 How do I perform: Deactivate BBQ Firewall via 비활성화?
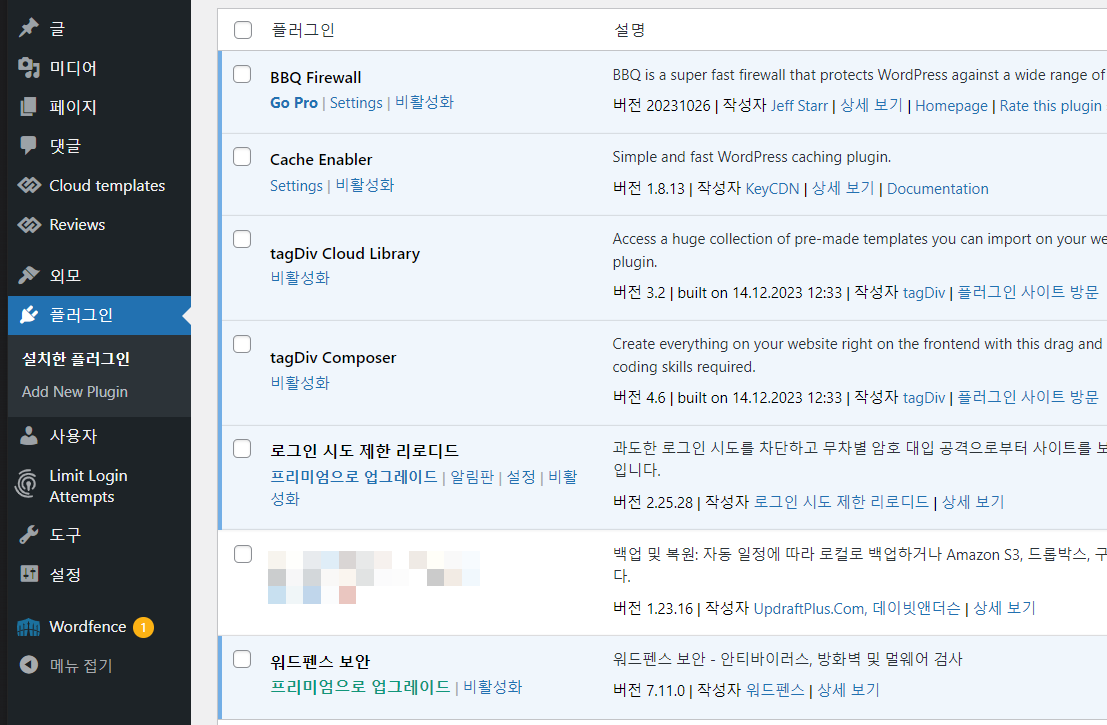click(x=424, y=102)
